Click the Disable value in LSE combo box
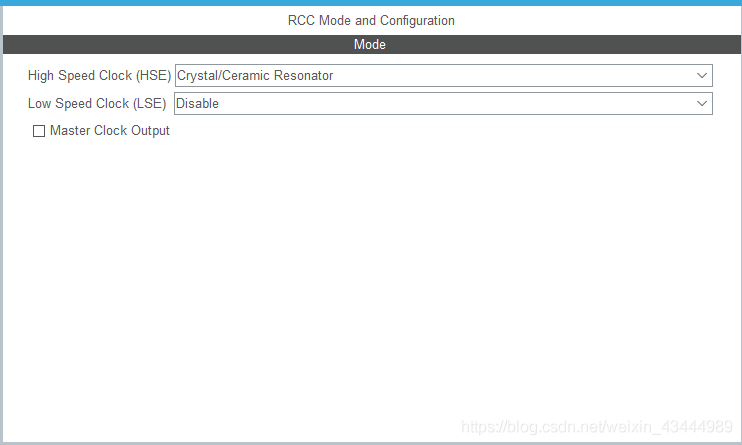Viewport: 742px width, 445px height. pos(197,104)
